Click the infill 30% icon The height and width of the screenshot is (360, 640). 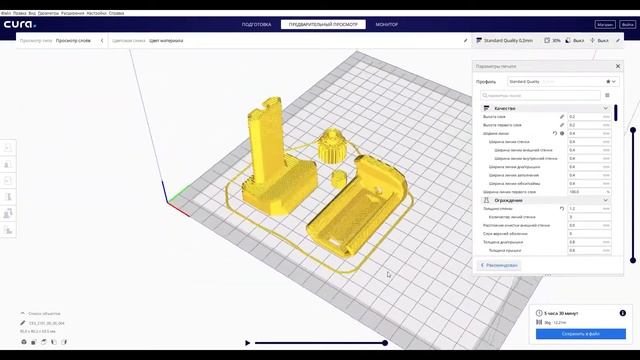[x=547, y=40]
